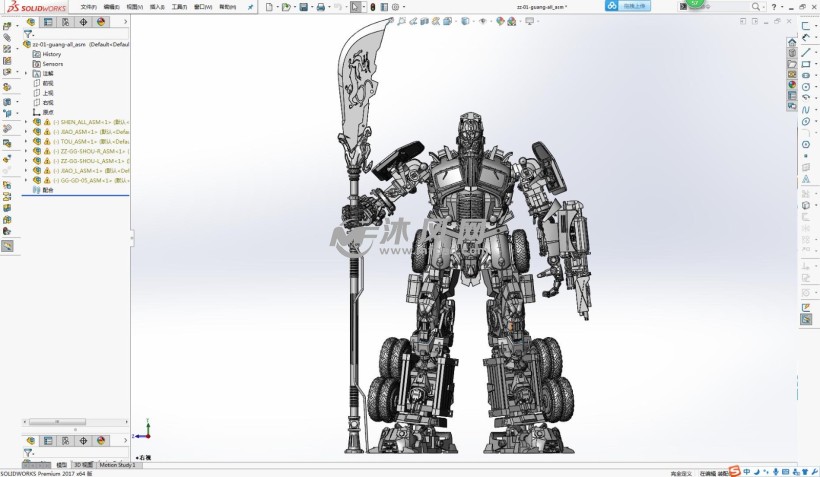The height and width of the screenshot is (477, 820).
Task: Click the New document icon
Action: (269, 7)
